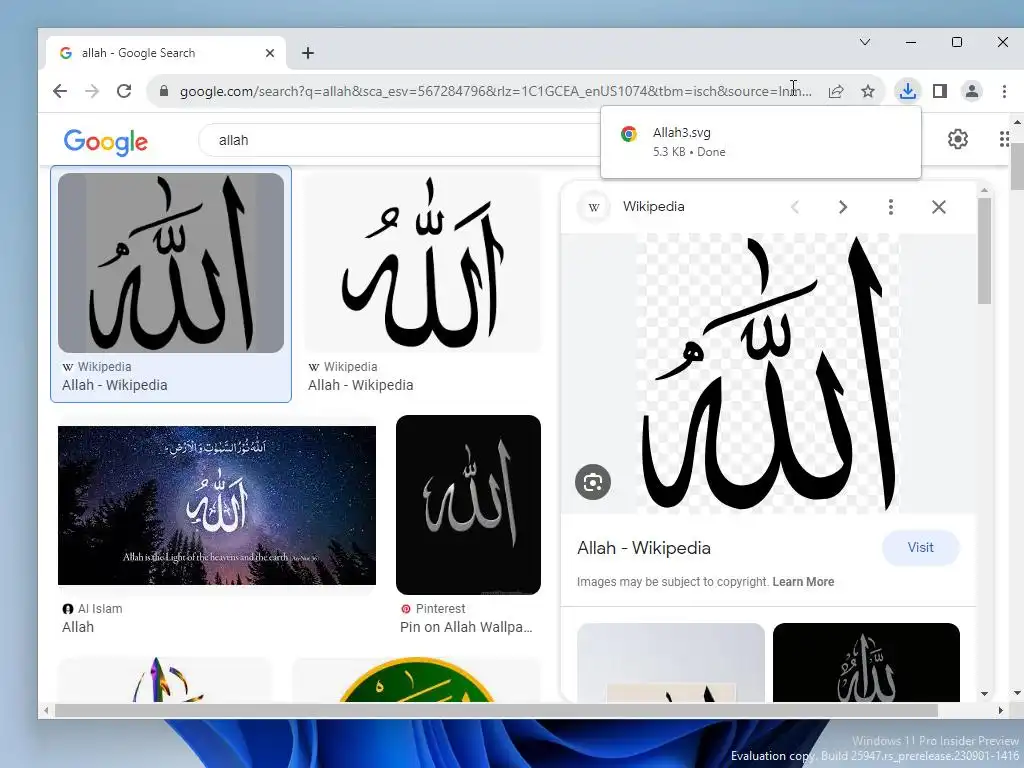The width and height of the screenshot is (1024, 768).
Task: Open the Al Islam starry sky image
Action: pyautogui.click(x=217, y=505)
